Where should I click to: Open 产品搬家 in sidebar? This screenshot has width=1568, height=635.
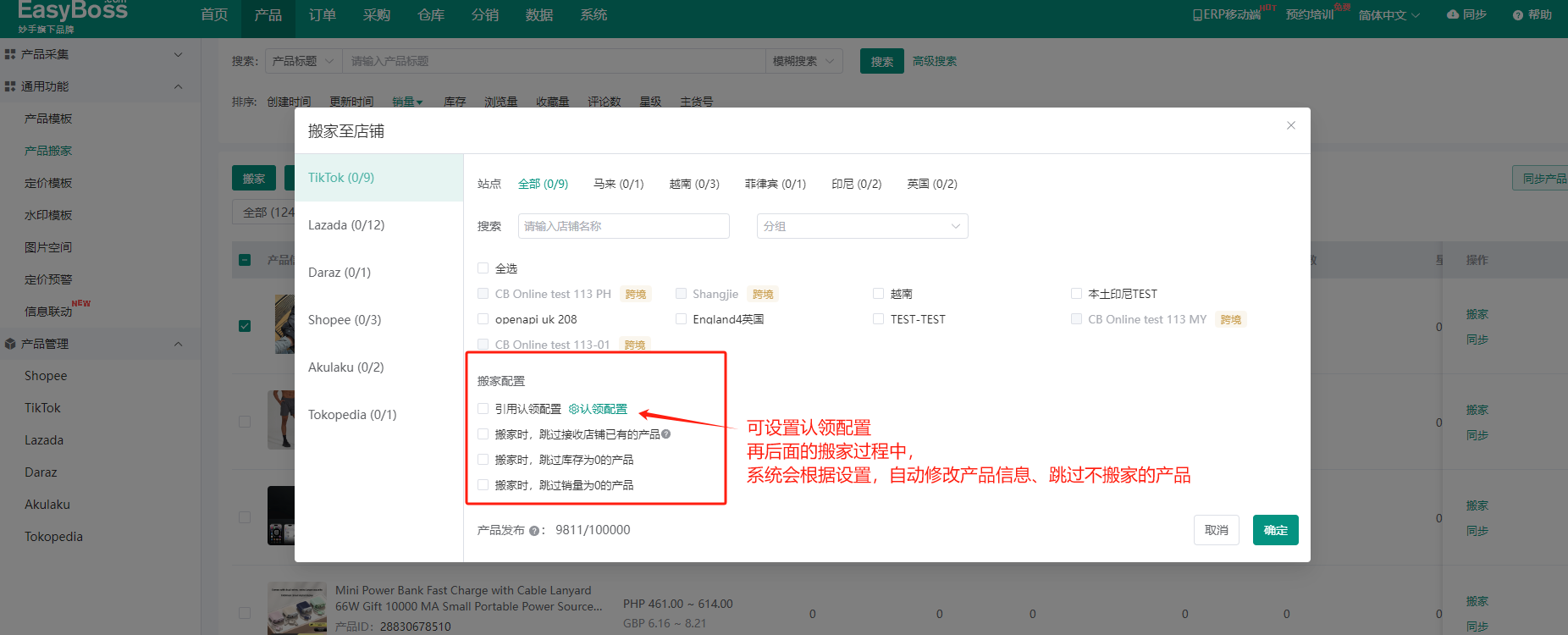48,151
